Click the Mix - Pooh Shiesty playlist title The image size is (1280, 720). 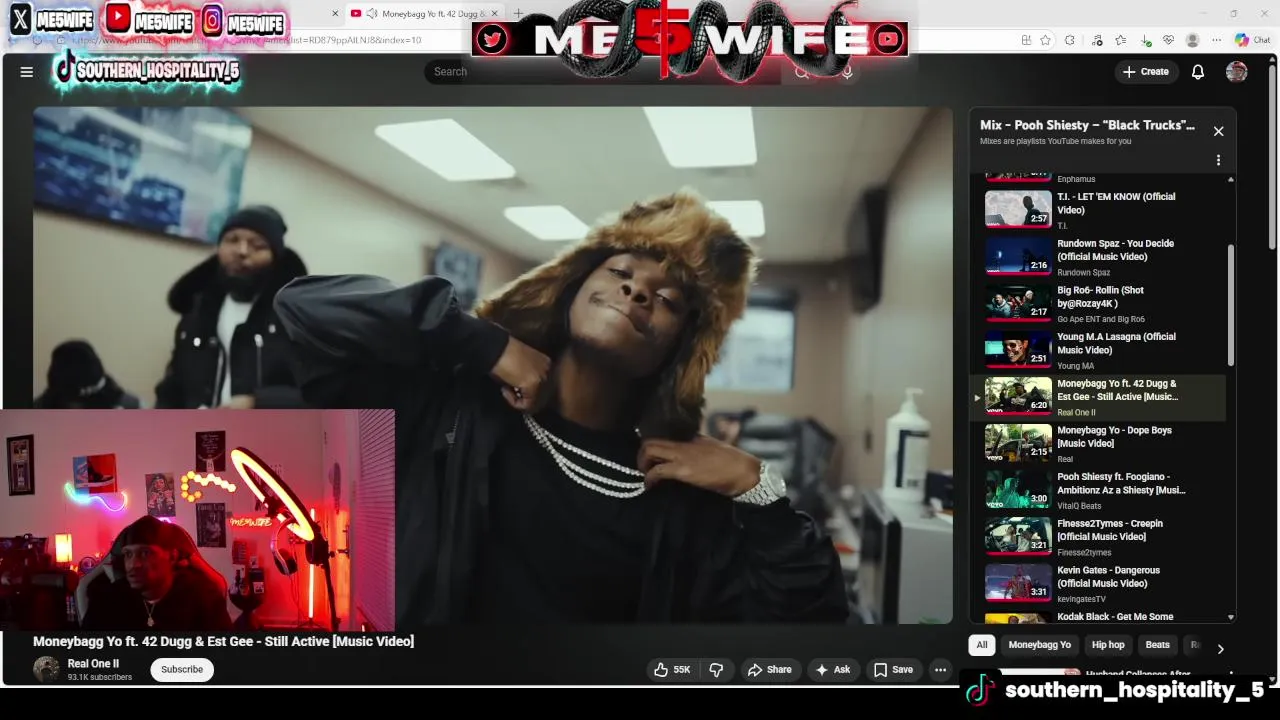[x=1087, y=125]
